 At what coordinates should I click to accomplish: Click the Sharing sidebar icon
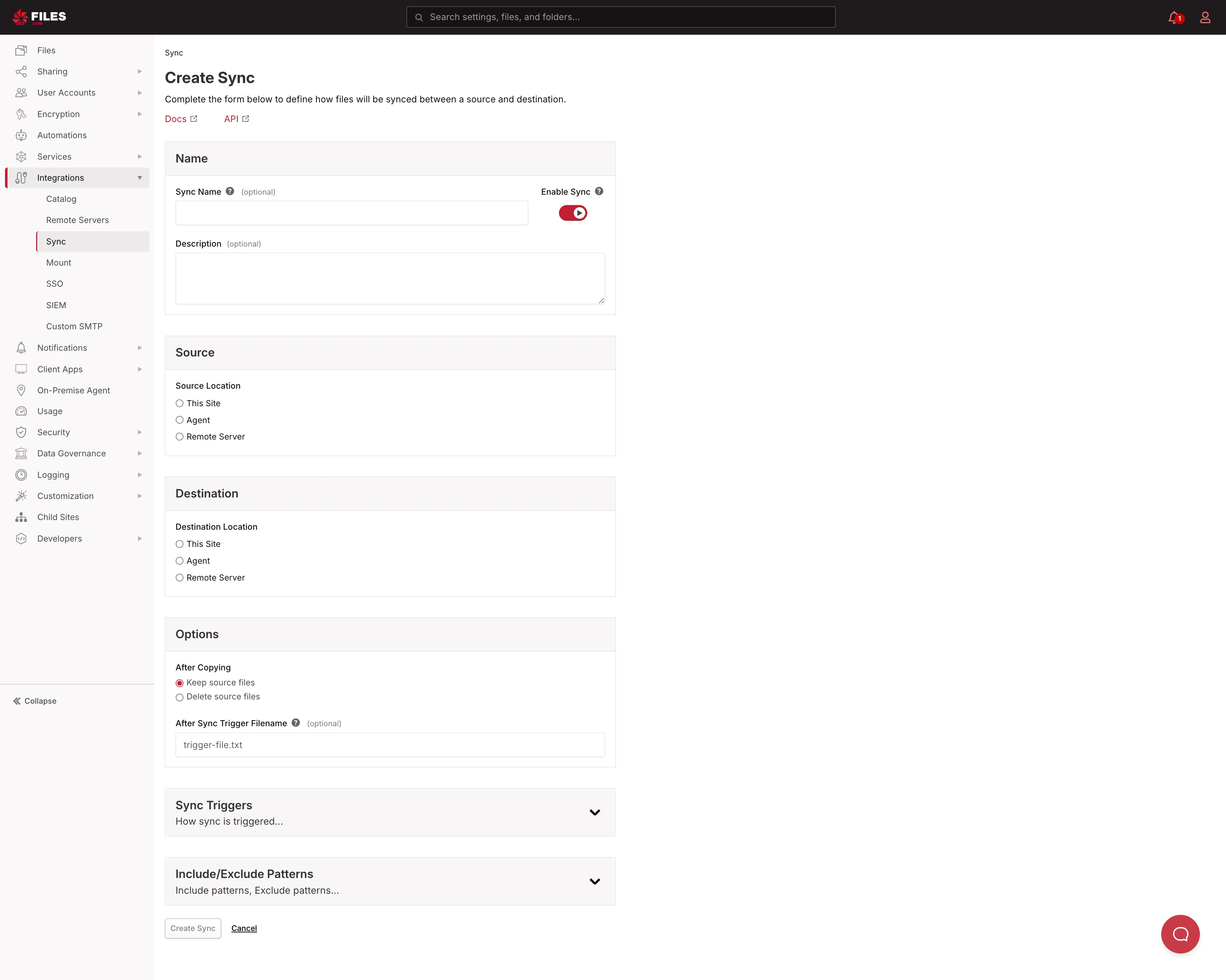[21, 71]
